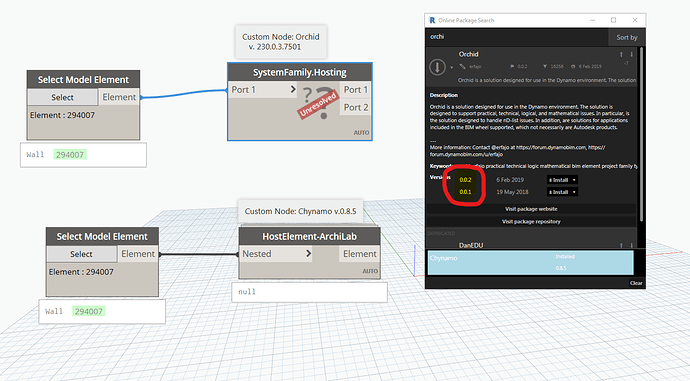
Task: Open the Sort by menu
Action: pos(627,37)
